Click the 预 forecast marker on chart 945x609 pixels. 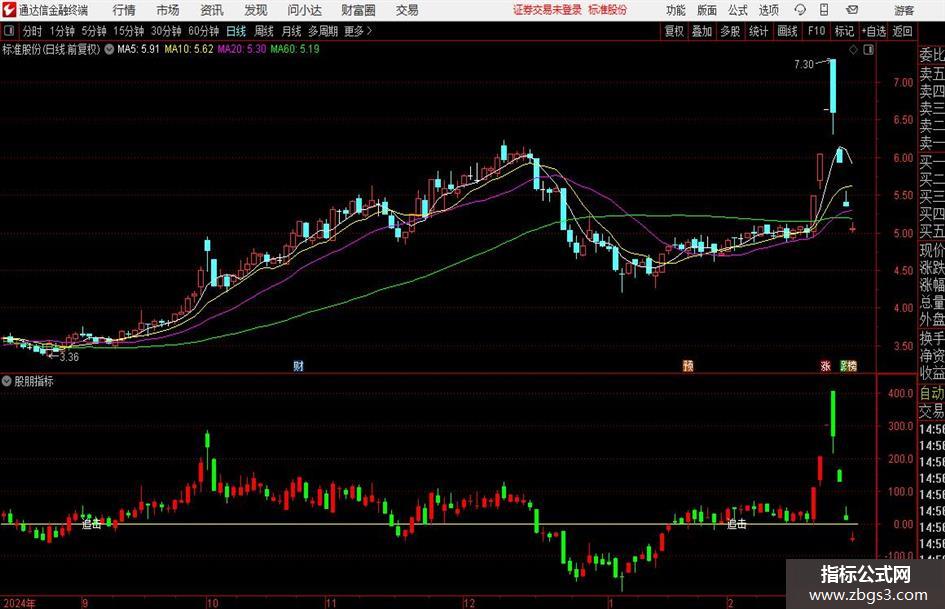pyautogui.click(x=688, y=366)
